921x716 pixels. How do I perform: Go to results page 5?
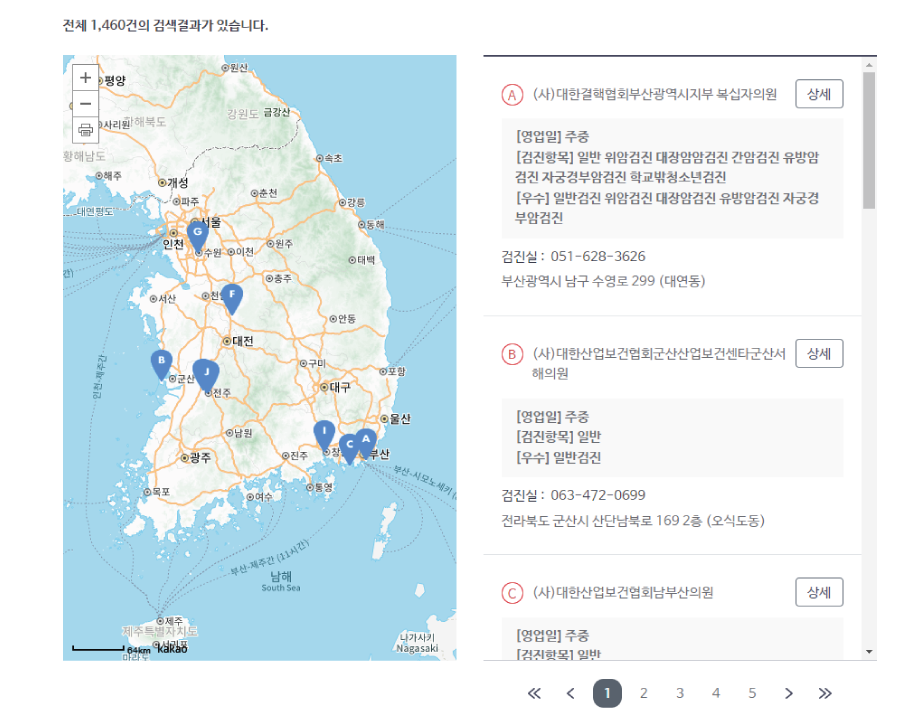point(751,692)
